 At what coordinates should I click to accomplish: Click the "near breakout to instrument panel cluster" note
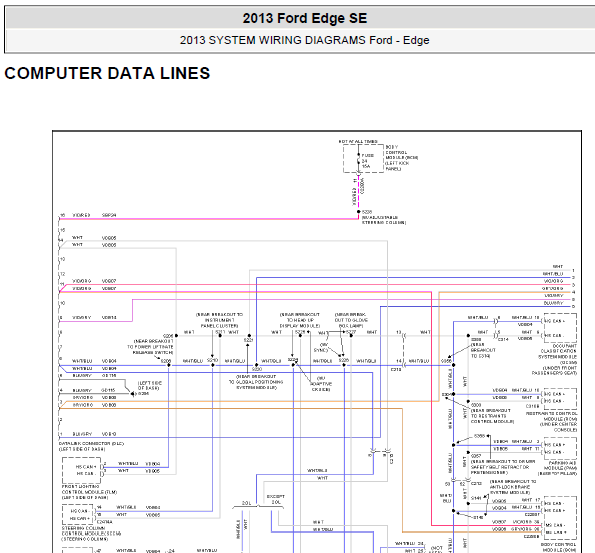(219, 320)
